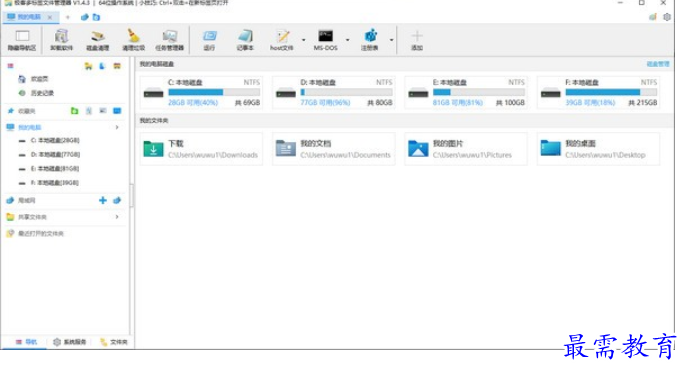Click the orange layout icon in sidebar header

click(x=117, y=66)
